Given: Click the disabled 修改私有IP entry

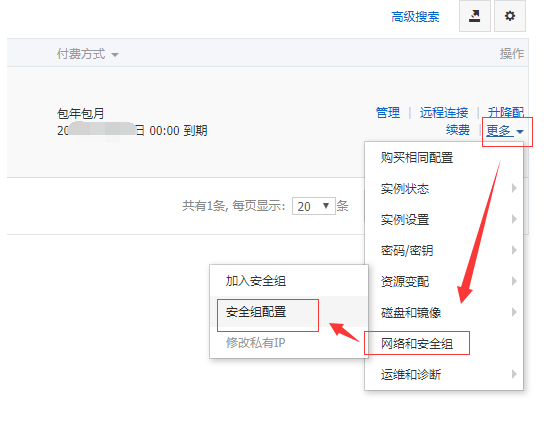Looking at the screenshot, I should tap(289, 342).
